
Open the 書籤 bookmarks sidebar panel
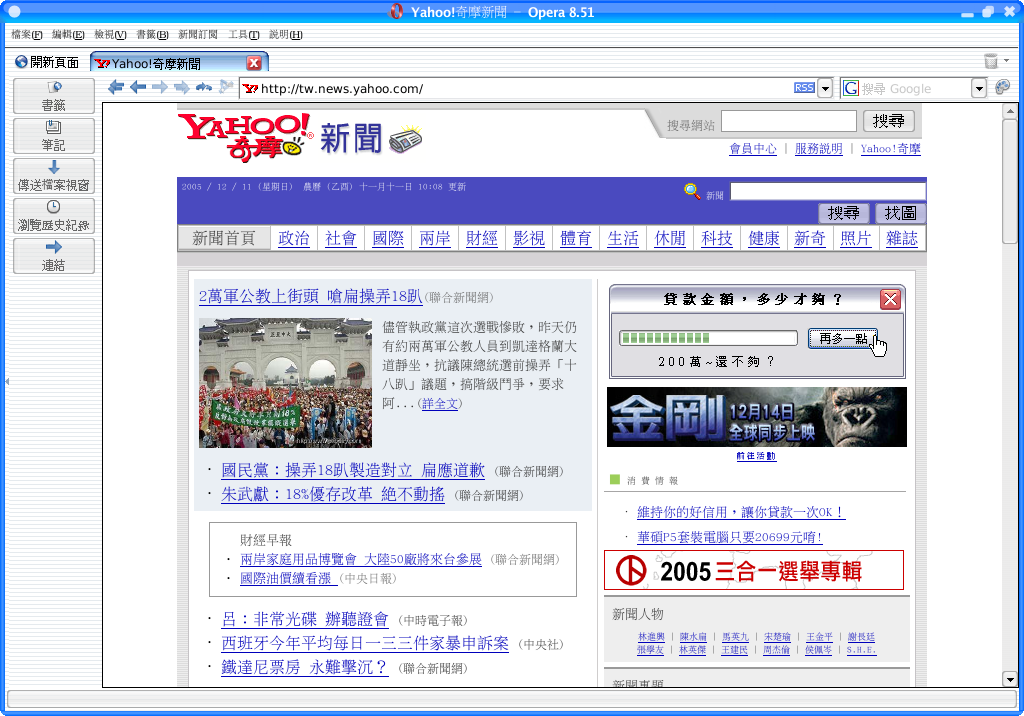point(54,96)
